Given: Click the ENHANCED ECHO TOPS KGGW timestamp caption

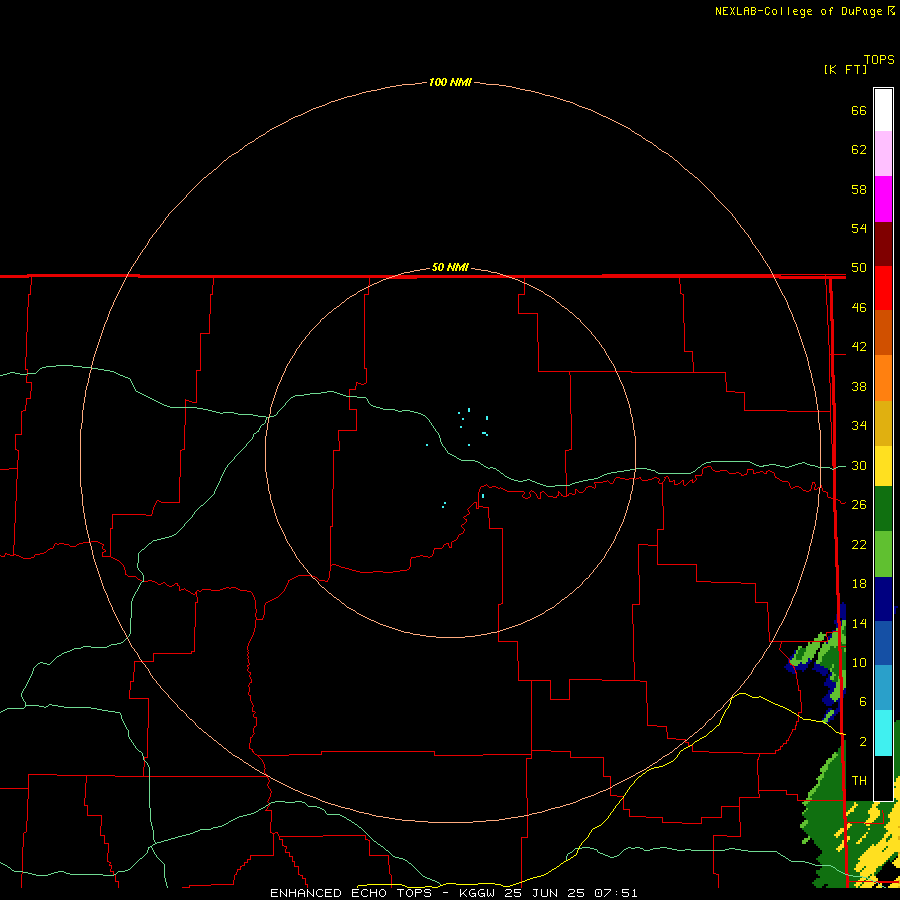Looking at the screenshot, I should pyautogui.click(x=453, y=893).
